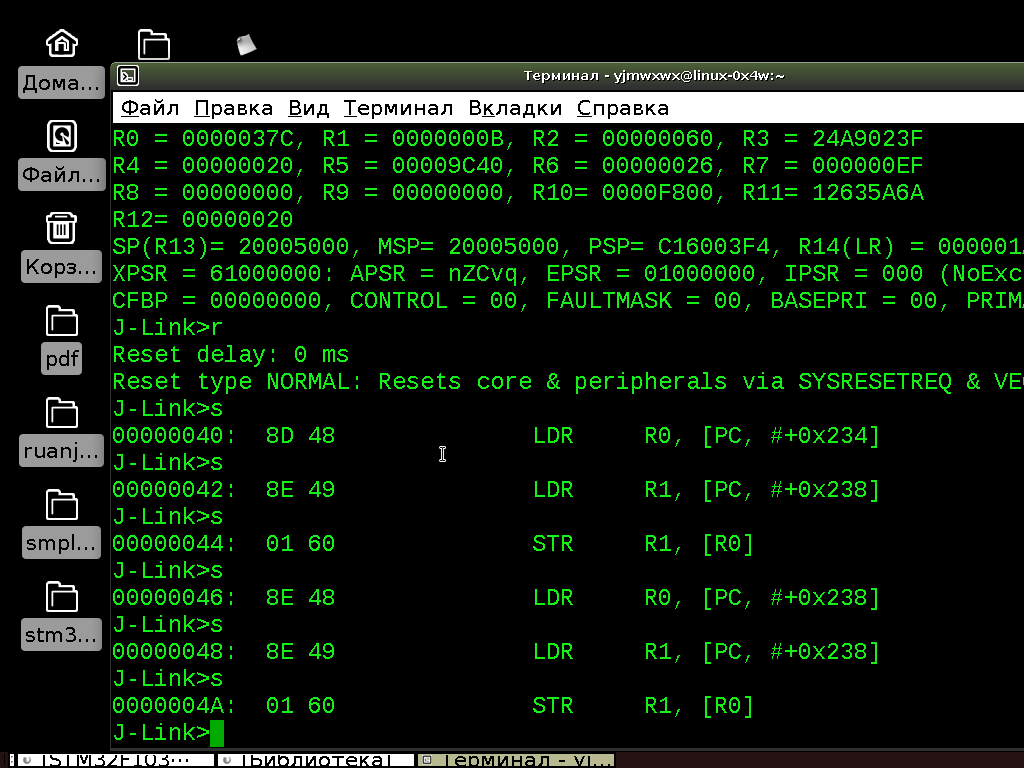Open the Вид menu
Image resolution: width=1024 pixels, height=768 pixels.
[x=308, y=108]
